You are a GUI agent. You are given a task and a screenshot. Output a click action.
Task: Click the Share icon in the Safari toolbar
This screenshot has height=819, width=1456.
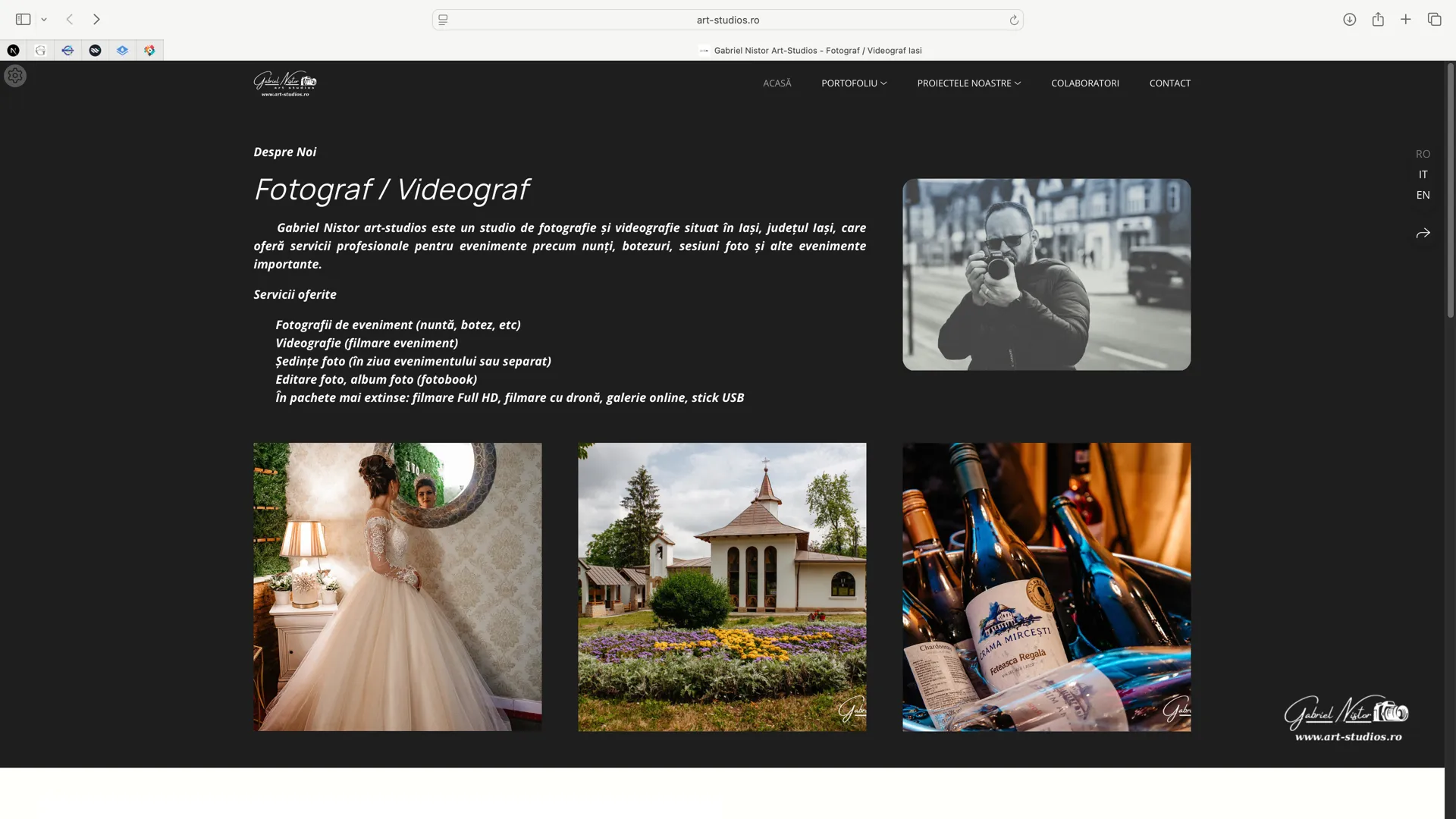(x=1378, y=20)
